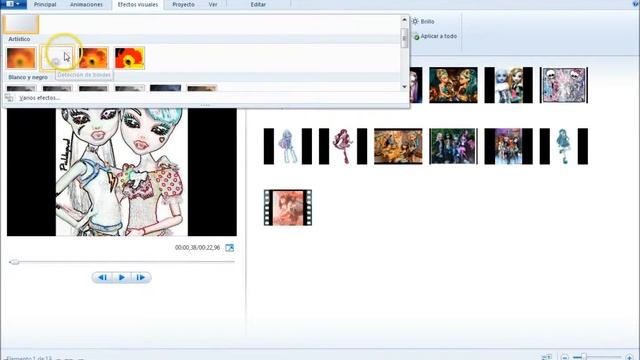This screenshot has width=640, height=360.
Task: Select the purple-background group clip
Action: [508, 146]
